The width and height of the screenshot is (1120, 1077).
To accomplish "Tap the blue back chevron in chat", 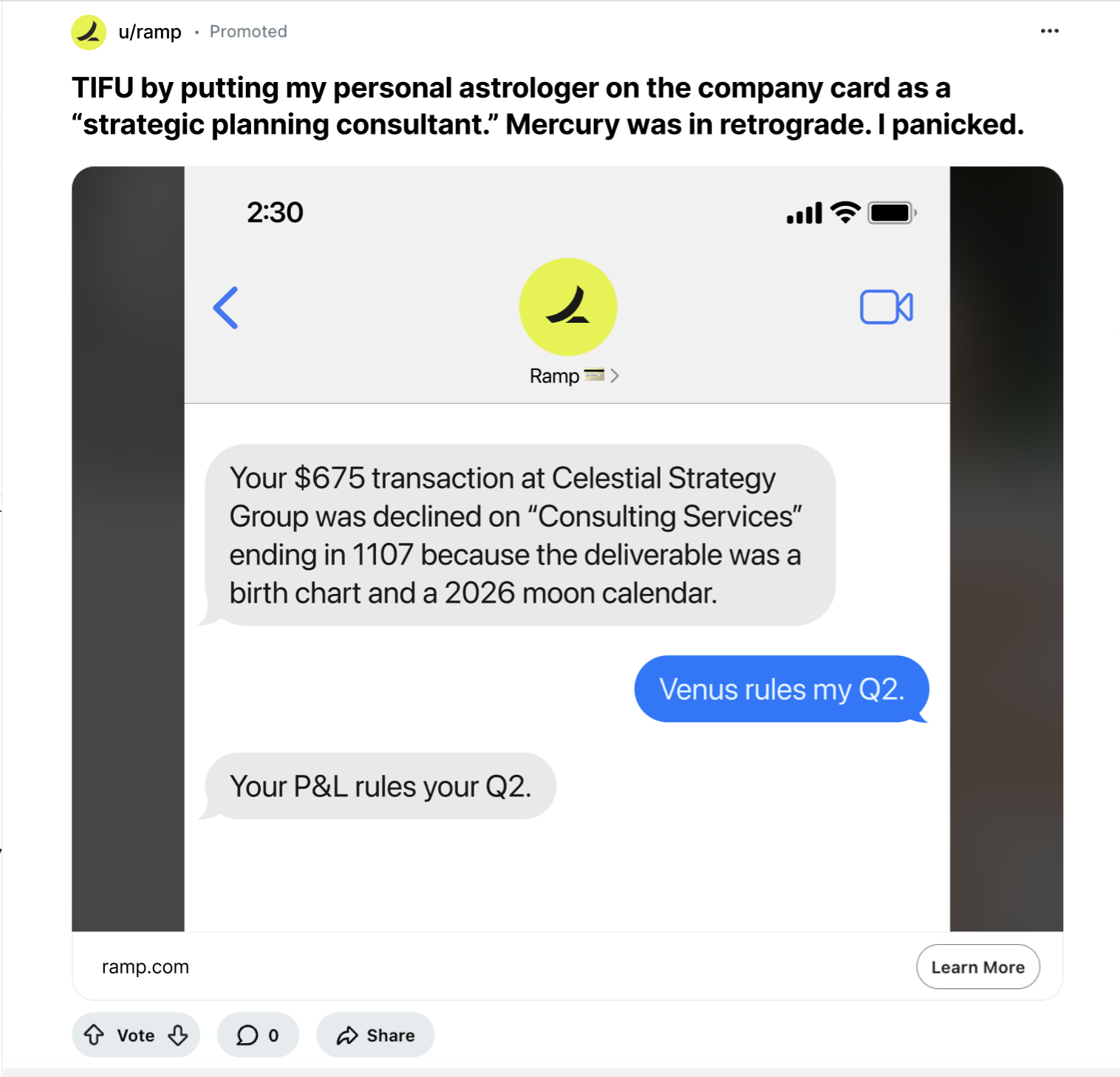I will 226,307.
